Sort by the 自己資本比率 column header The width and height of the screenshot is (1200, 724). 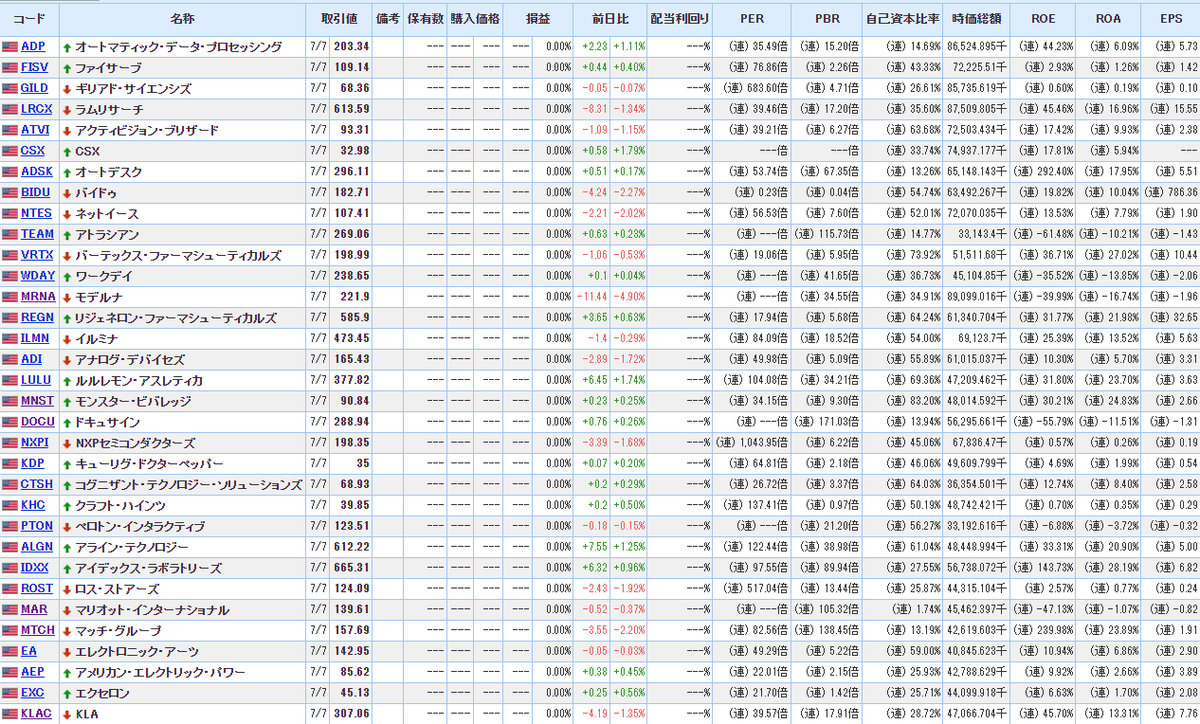coord(902,19)
